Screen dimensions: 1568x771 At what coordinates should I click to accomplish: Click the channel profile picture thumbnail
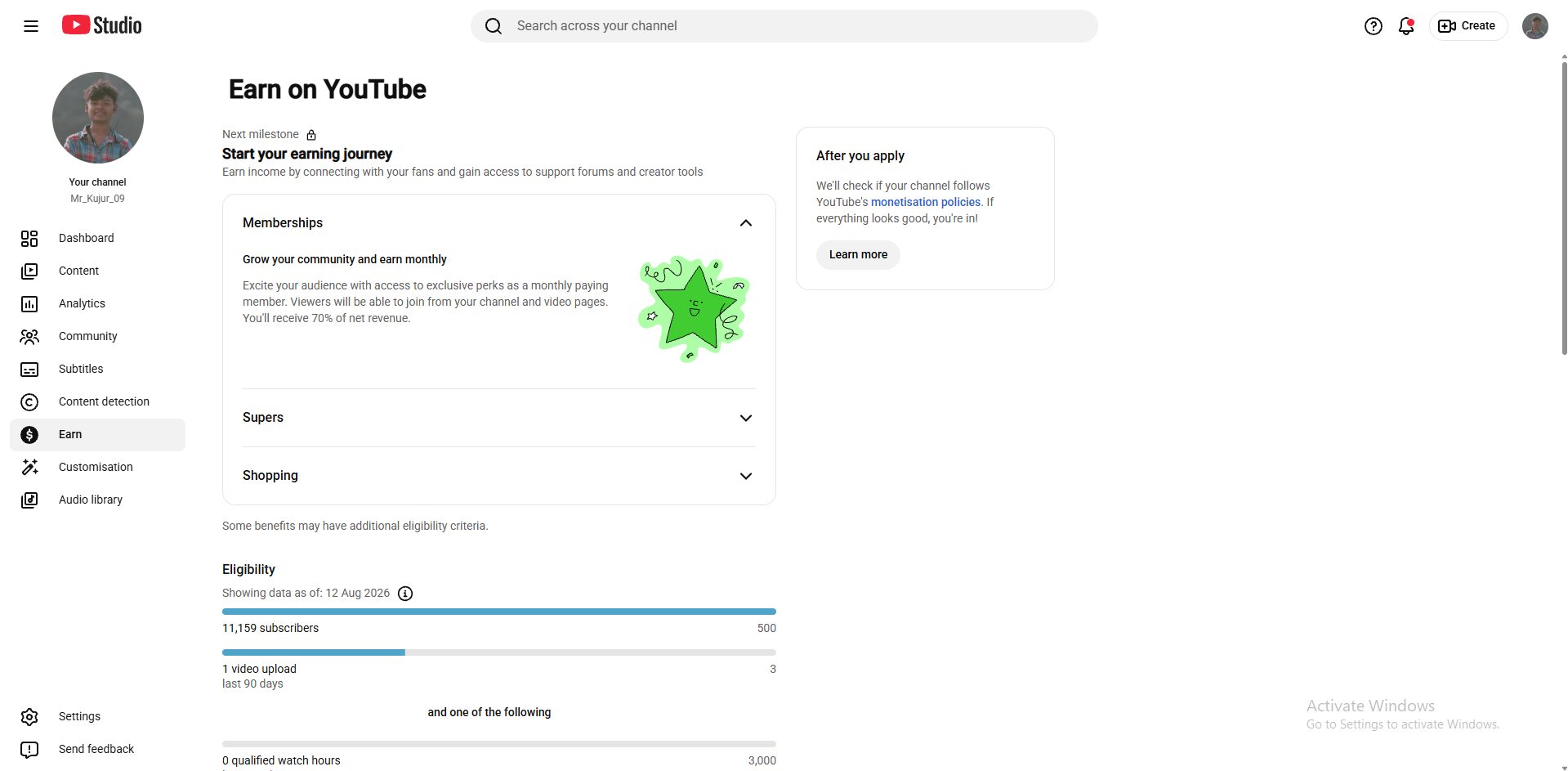click(x=98, y=118)
